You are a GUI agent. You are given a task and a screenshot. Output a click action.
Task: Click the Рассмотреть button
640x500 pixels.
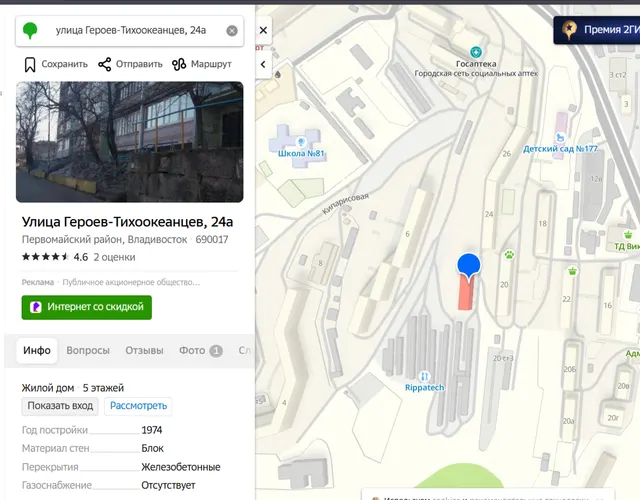138,406
